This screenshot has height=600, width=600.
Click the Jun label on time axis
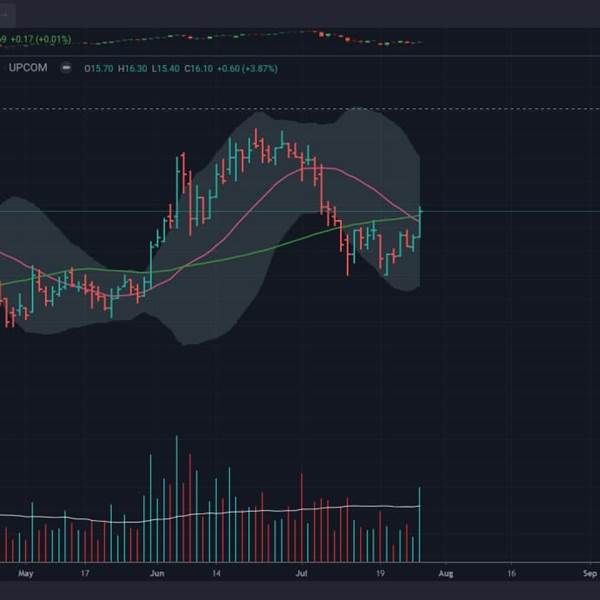click(x=157, y=573)
